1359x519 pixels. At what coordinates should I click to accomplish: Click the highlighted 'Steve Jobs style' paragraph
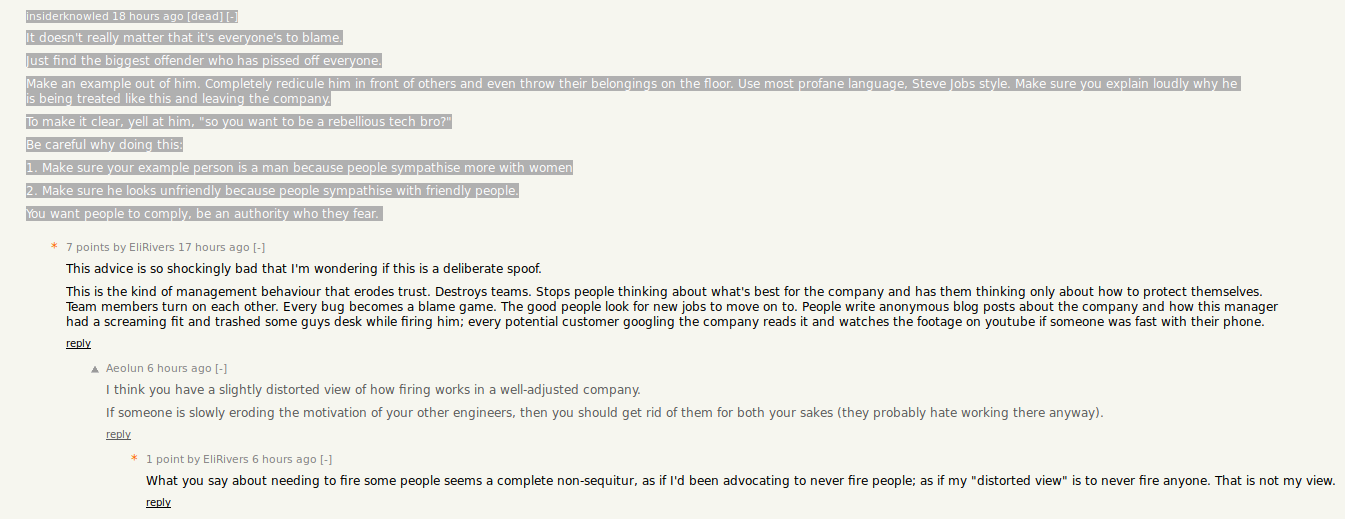633,91
